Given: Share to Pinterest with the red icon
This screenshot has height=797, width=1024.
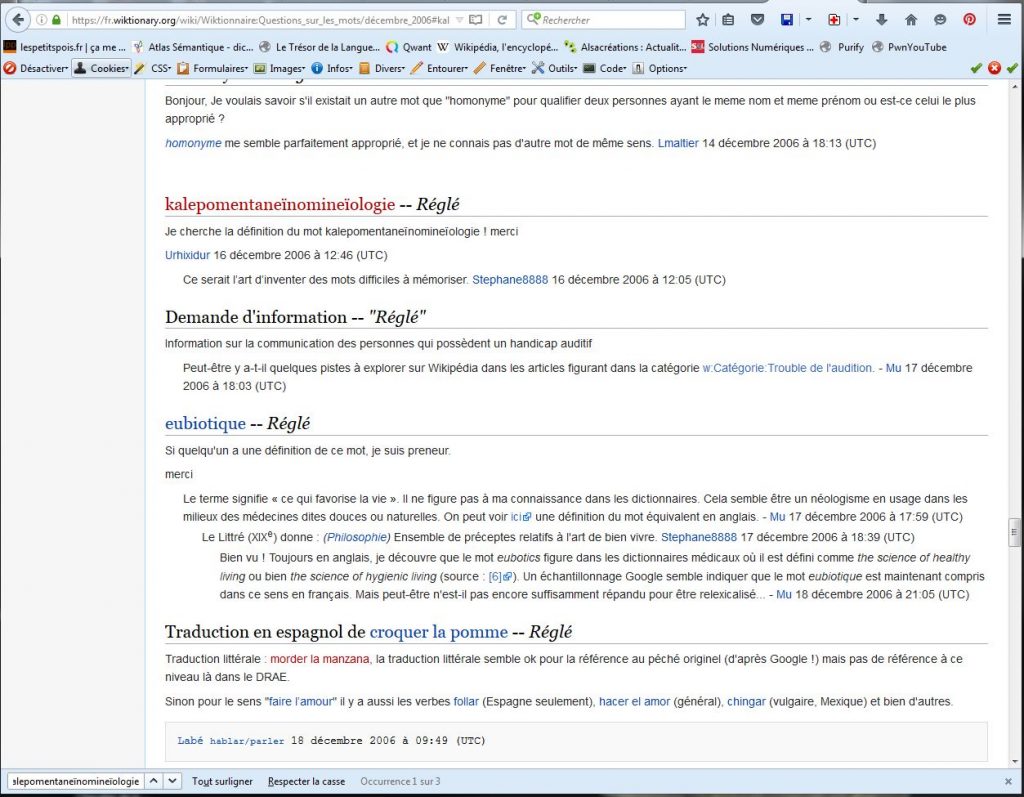Looking at the screenshot, I should [969, 18].
